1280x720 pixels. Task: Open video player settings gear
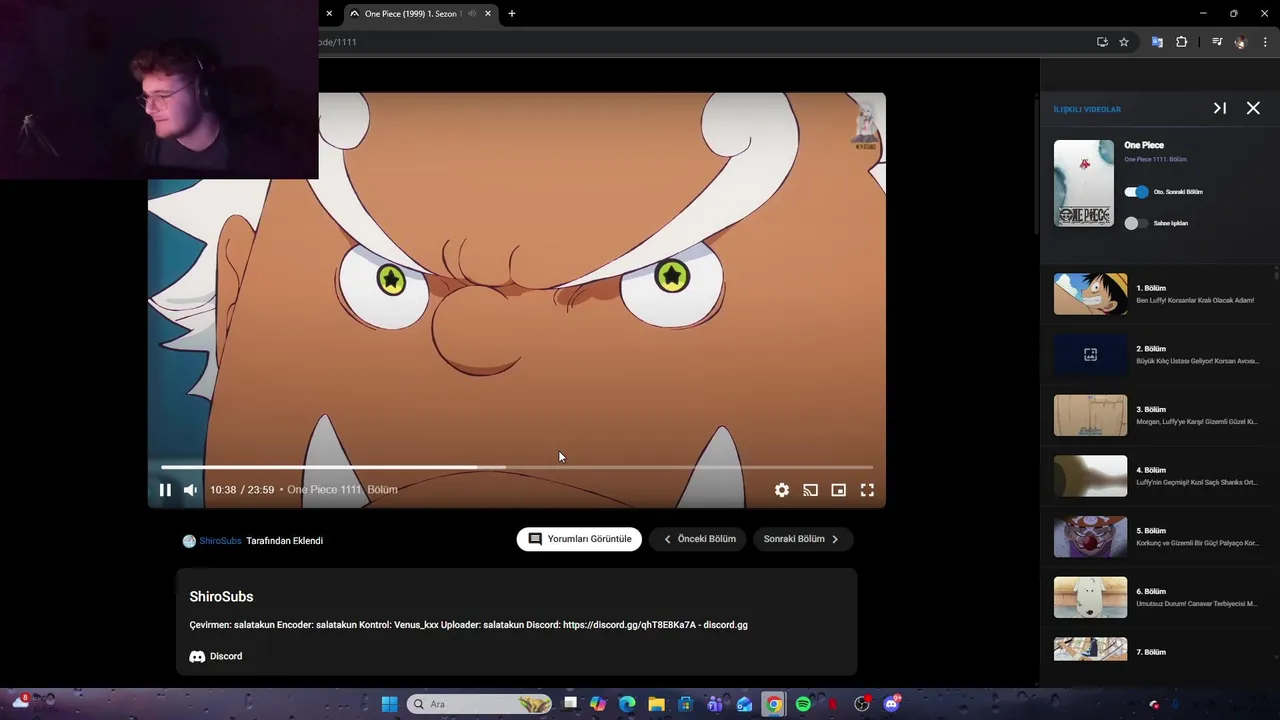782,490
